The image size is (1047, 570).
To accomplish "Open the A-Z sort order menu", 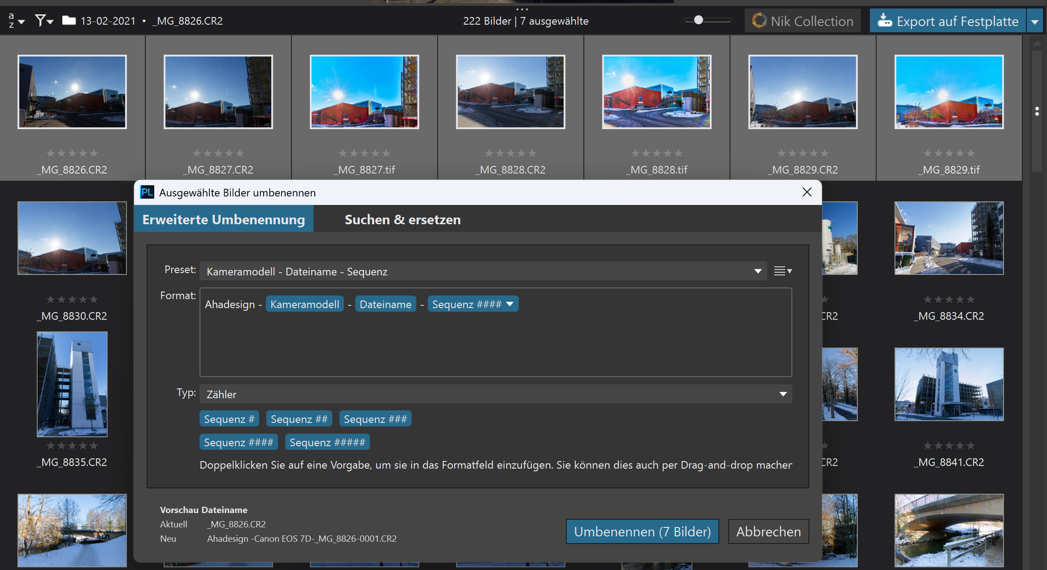I will (16, 20).
